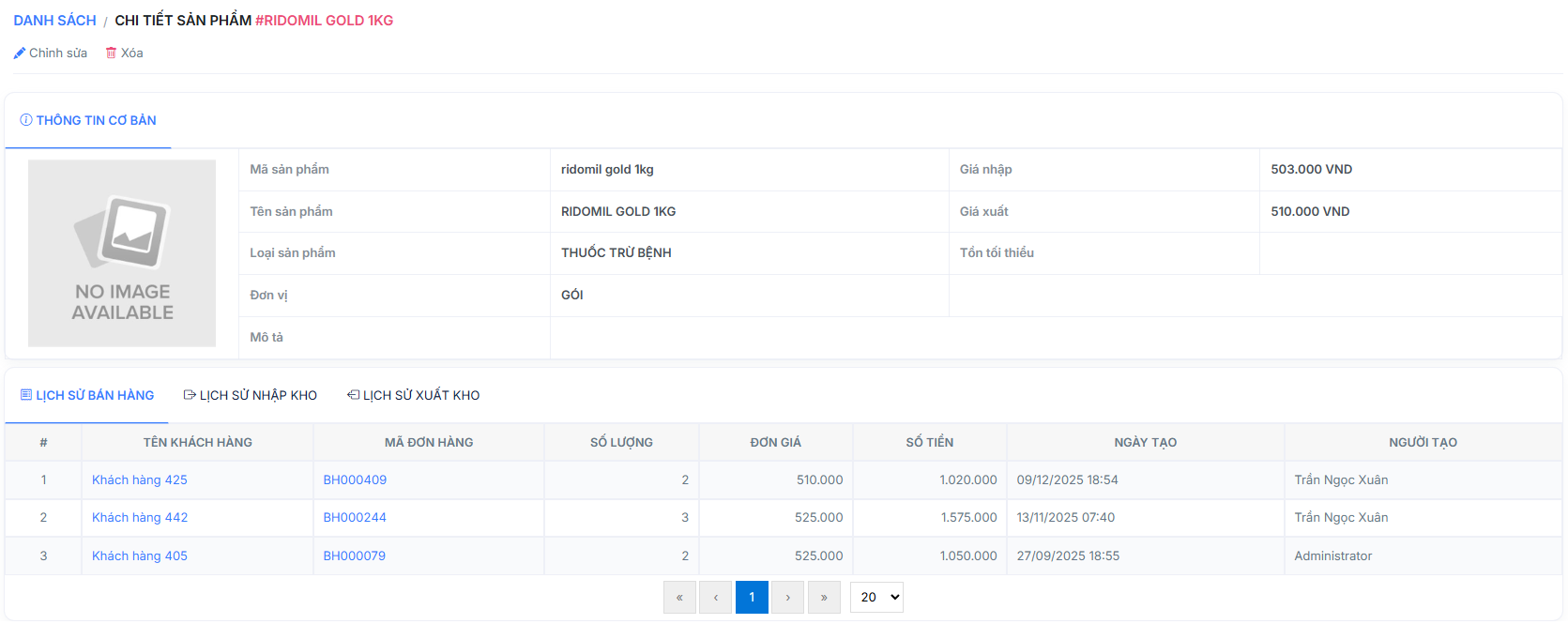Click the trash icon for Xóa
Screen dimensions: 1568x624
coord(111,53)
